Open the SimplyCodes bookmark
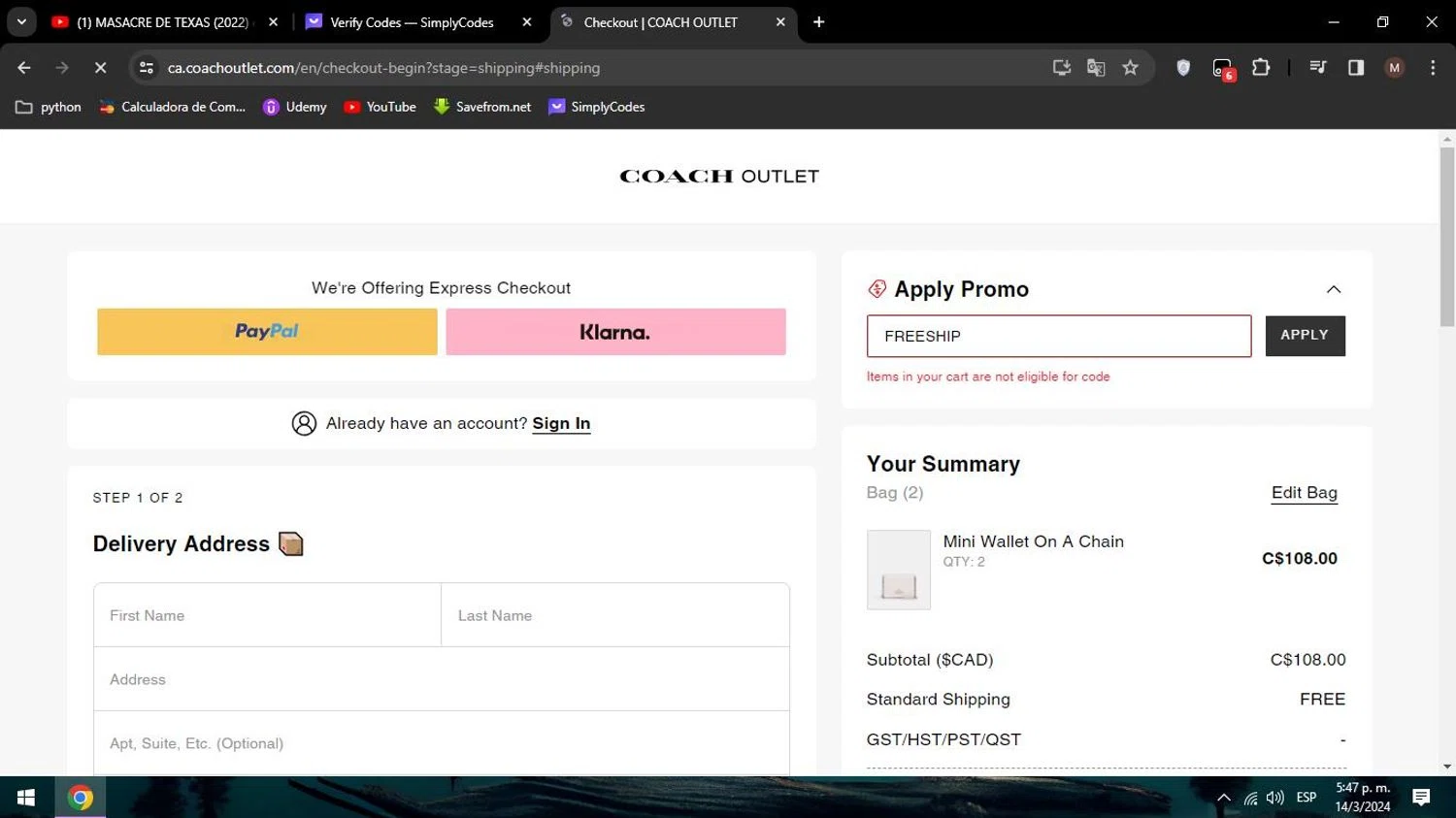The width and height of the screenshot is (1456, 818). coord(597,107)
